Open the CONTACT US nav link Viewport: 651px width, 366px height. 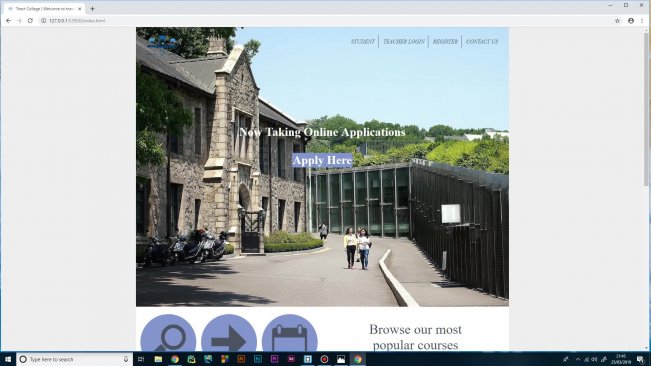(482, 41)
